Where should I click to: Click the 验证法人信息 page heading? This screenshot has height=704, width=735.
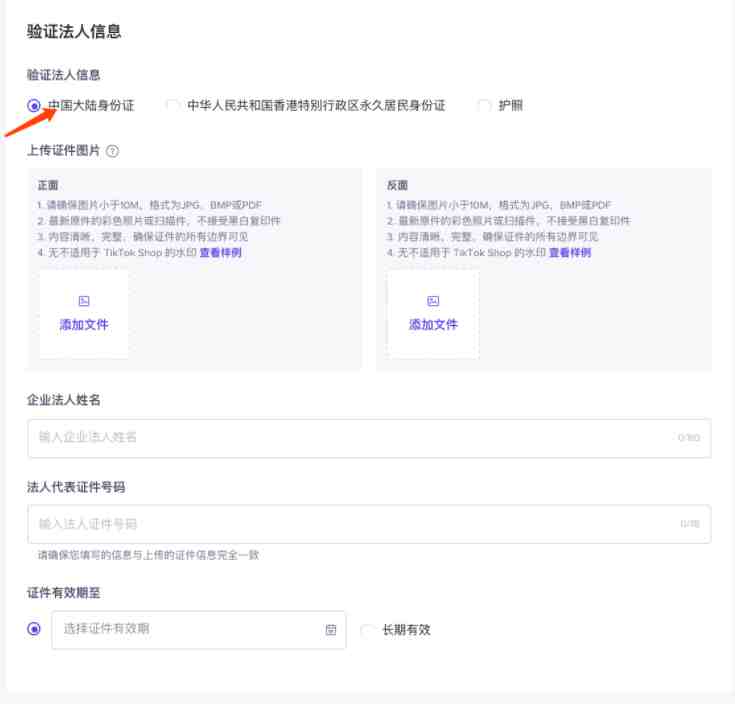74,31
